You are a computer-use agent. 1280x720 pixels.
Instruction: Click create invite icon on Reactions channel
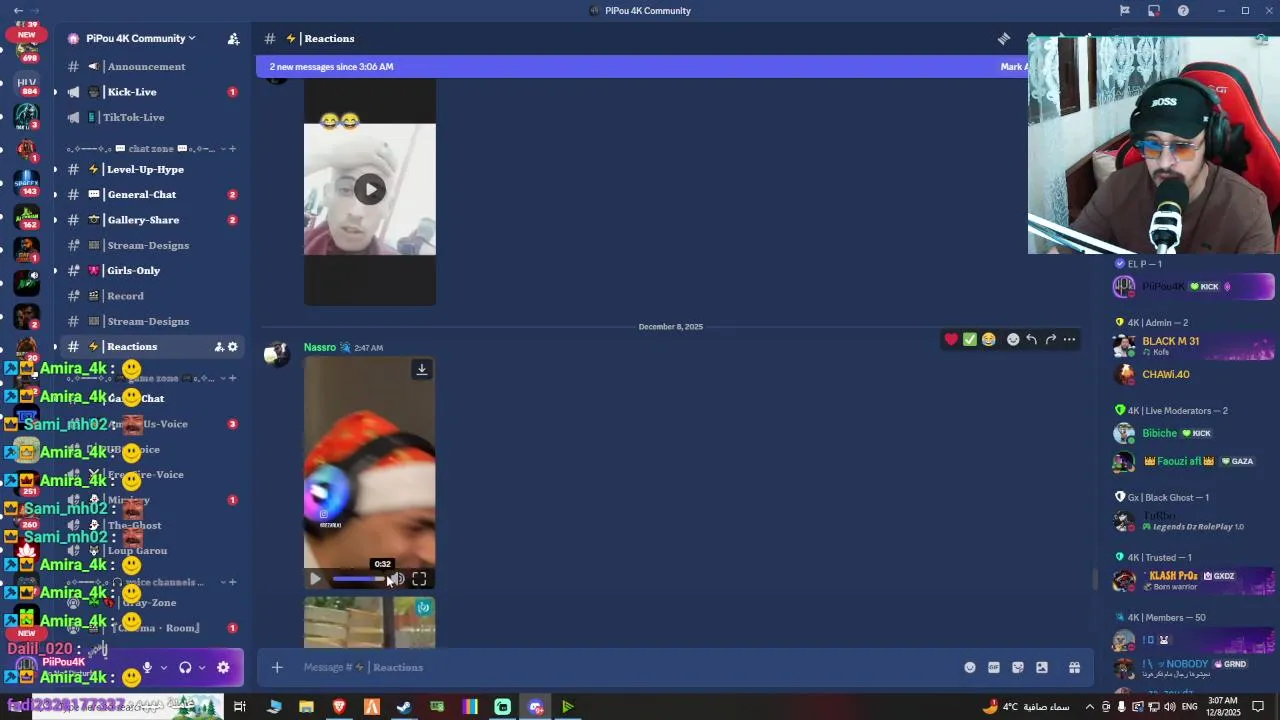point(218,347)
